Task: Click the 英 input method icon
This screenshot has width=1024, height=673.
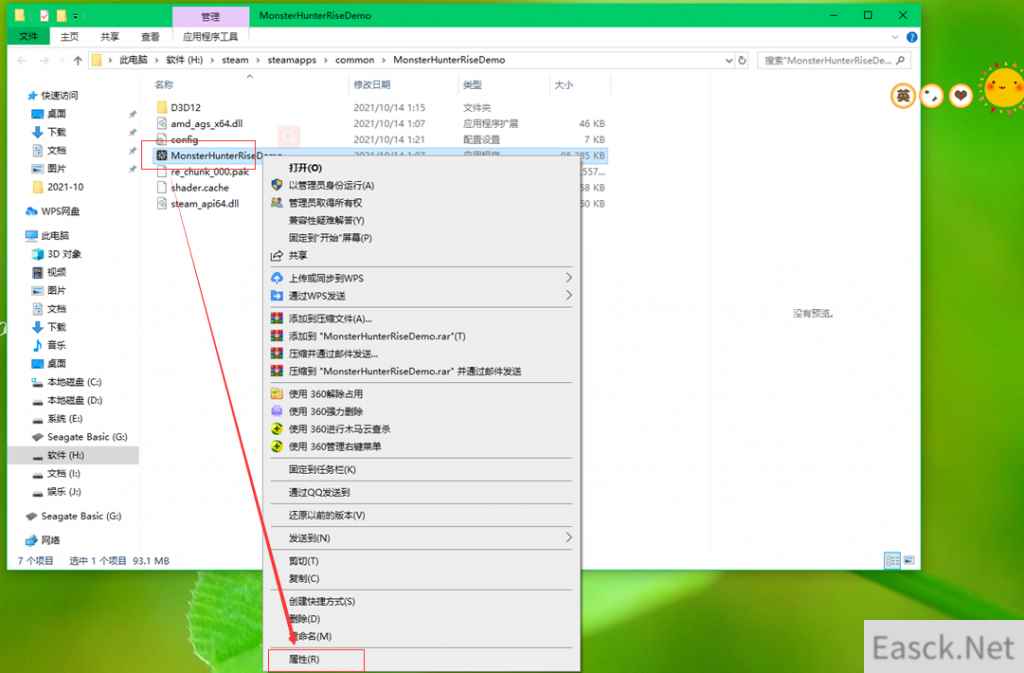Action: click(x=903, y=97)
